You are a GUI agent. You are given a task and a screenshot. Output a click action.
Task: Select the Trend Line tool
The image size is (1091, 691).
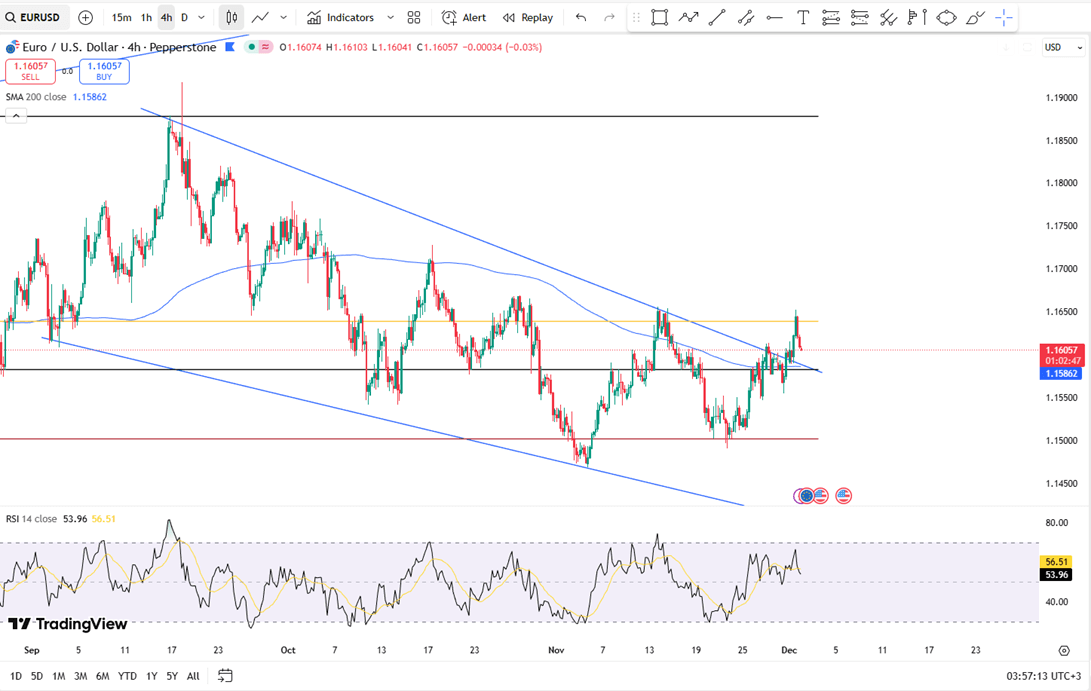pos(717,17)
